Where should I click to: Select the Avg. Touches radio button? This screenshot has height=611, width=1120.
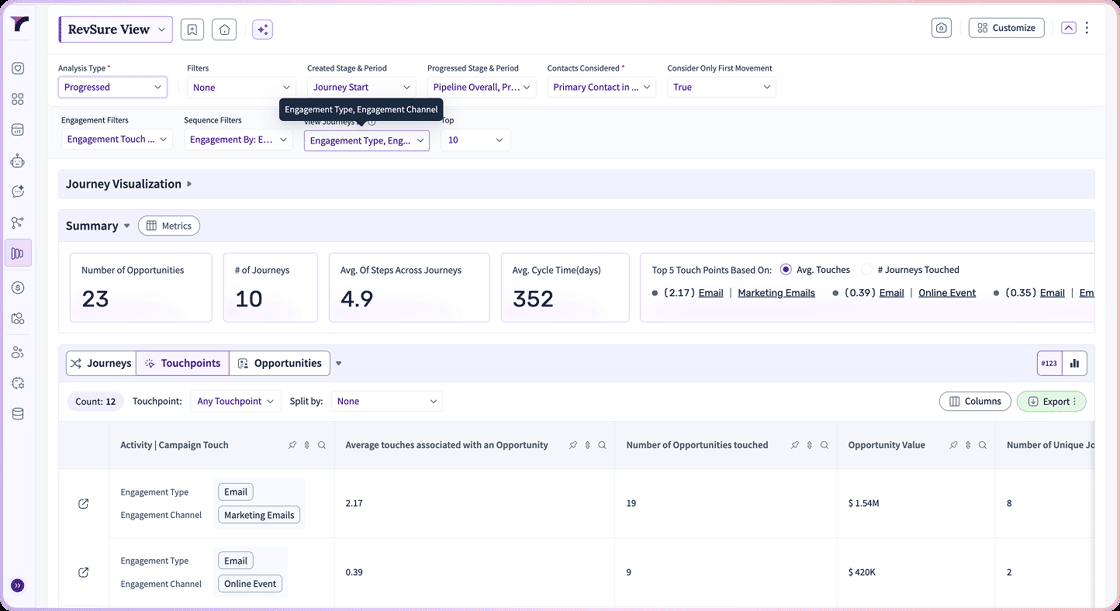click(786, 269)
